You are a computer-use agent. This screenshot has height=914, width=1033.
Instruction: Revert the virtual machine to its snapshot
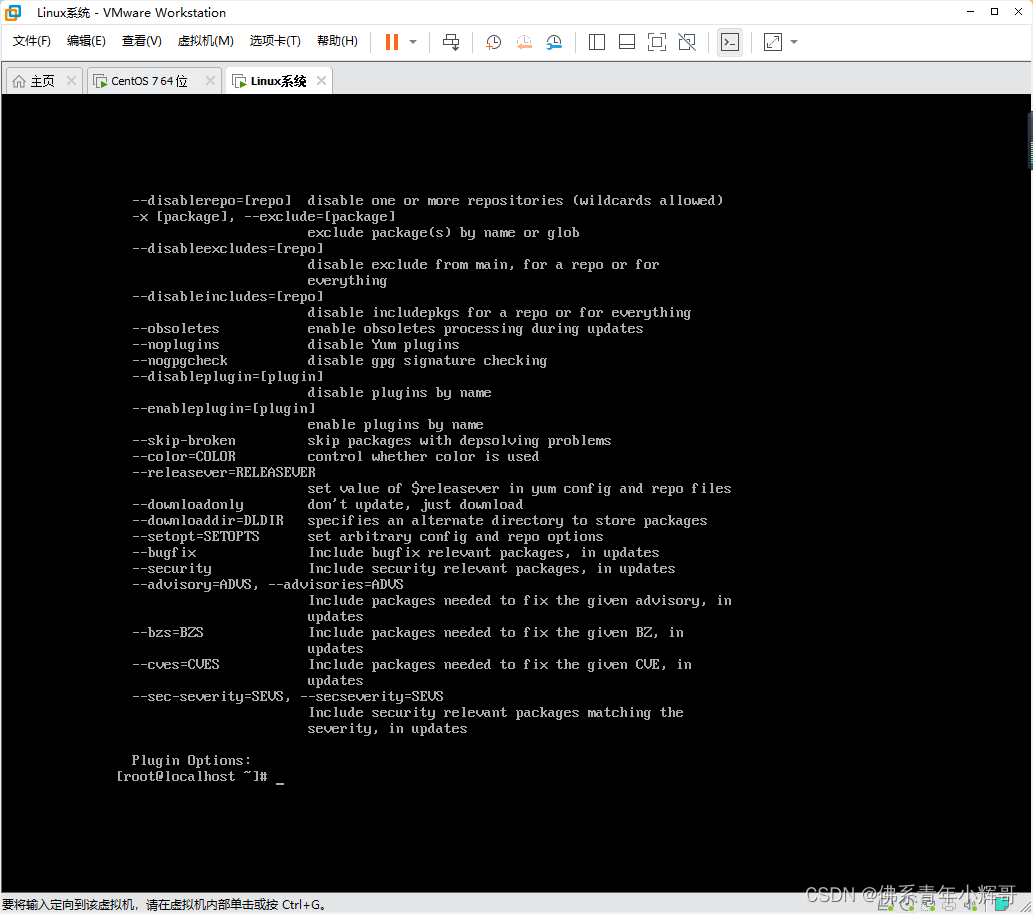point(524,42)
